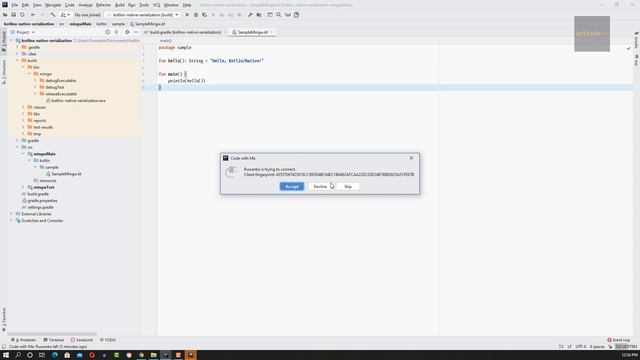640x360 pixels.
Task: Expand External Libraries node
Action: coord(11,214)
